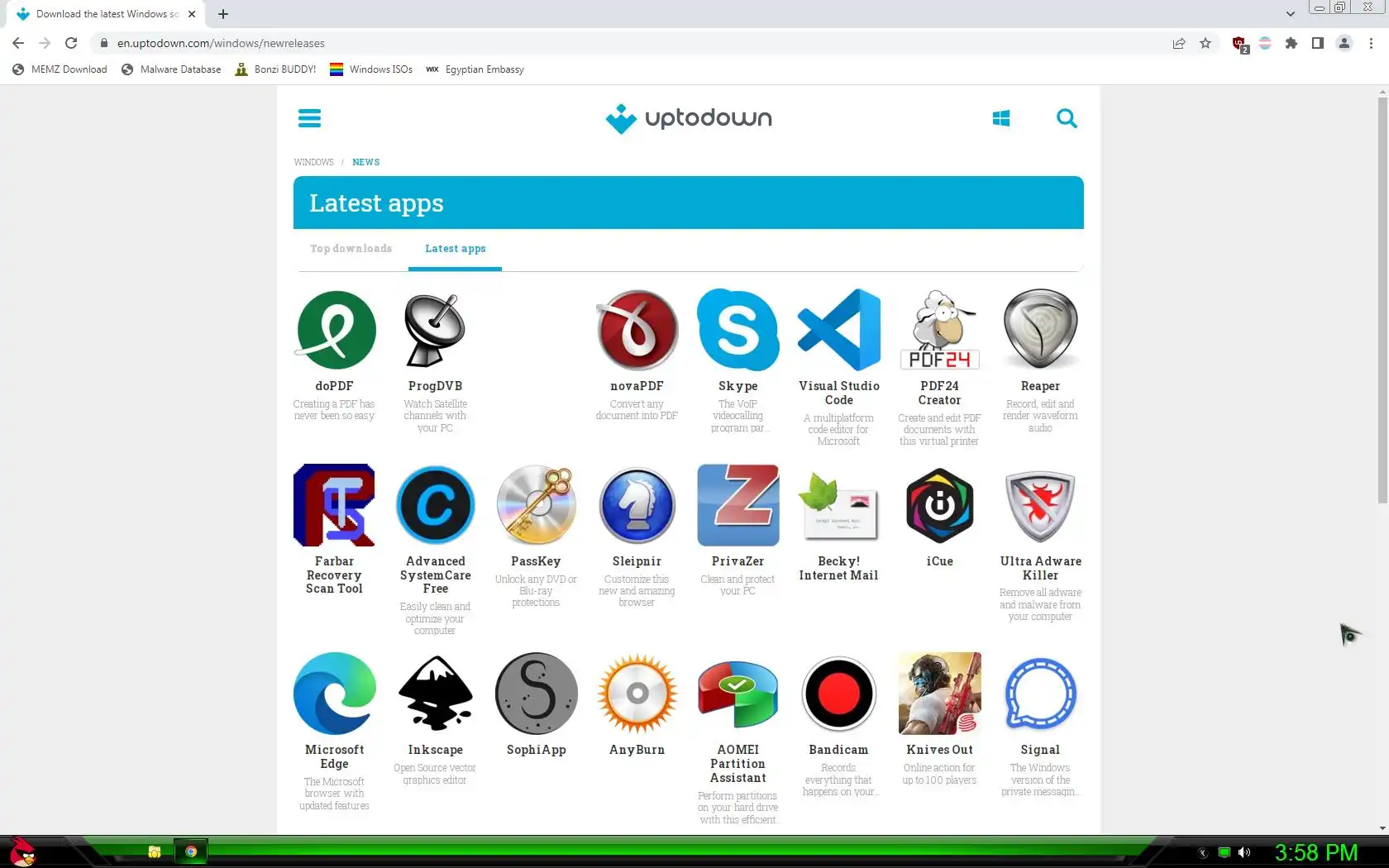This screenshot has height=868, width=1389.
Task: Open the Malware Database bookmark
Action: click(171, 69)
